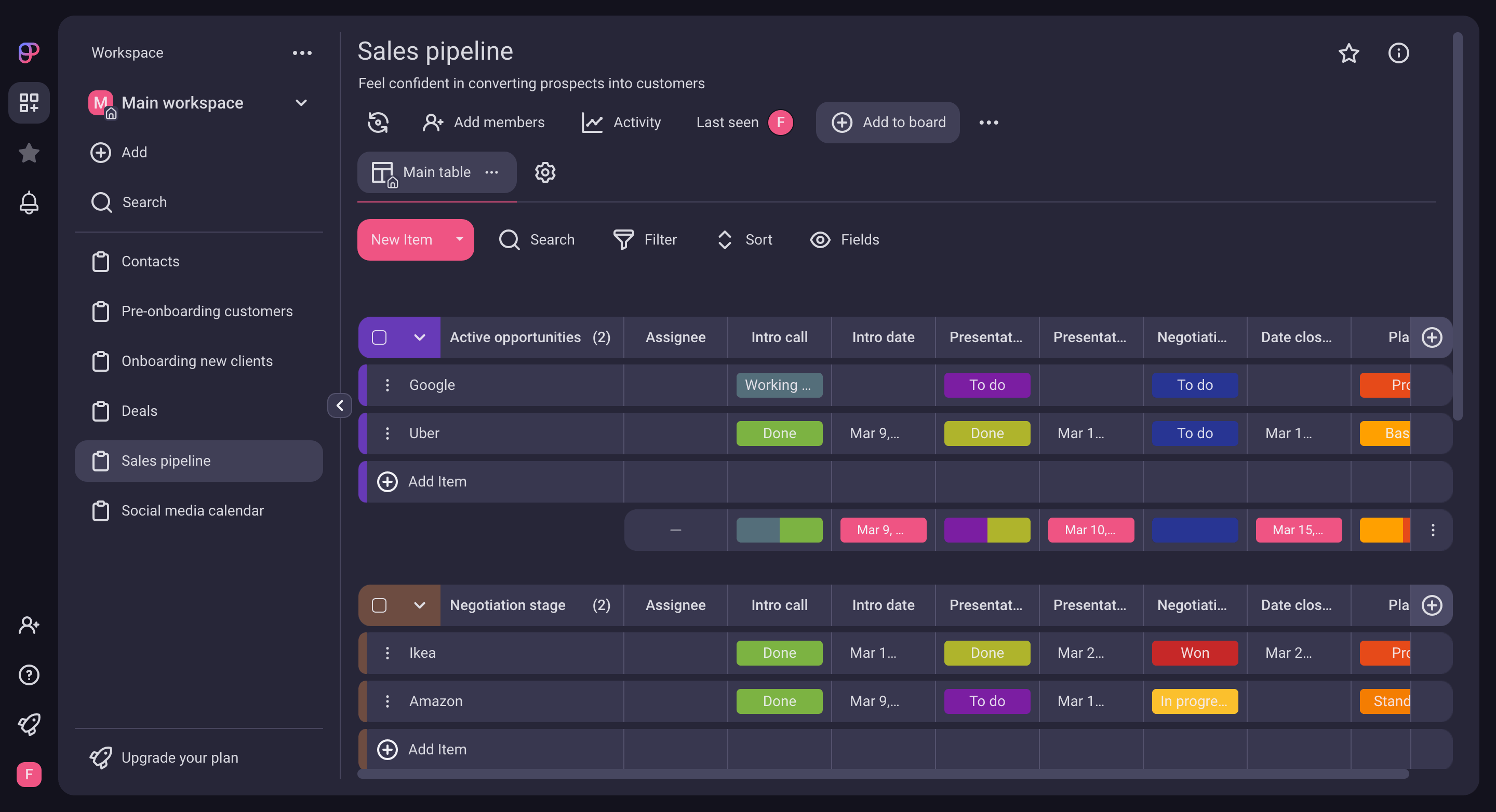The image size is (1496, 812).
Task: Click the automations refresh icon
Action: (x=378, y=123)
